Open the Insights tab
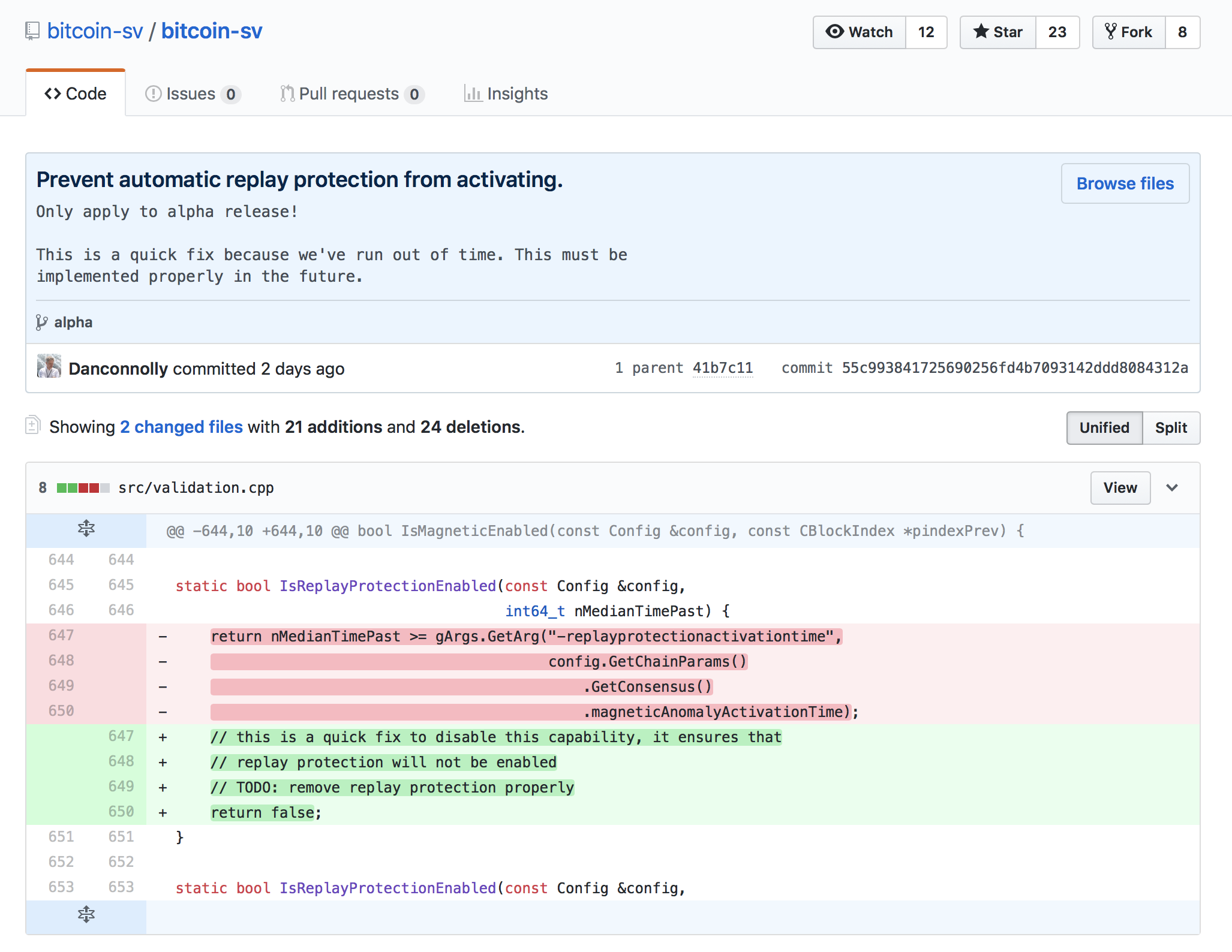This screenshot has height=952, width=1232. 506,94
